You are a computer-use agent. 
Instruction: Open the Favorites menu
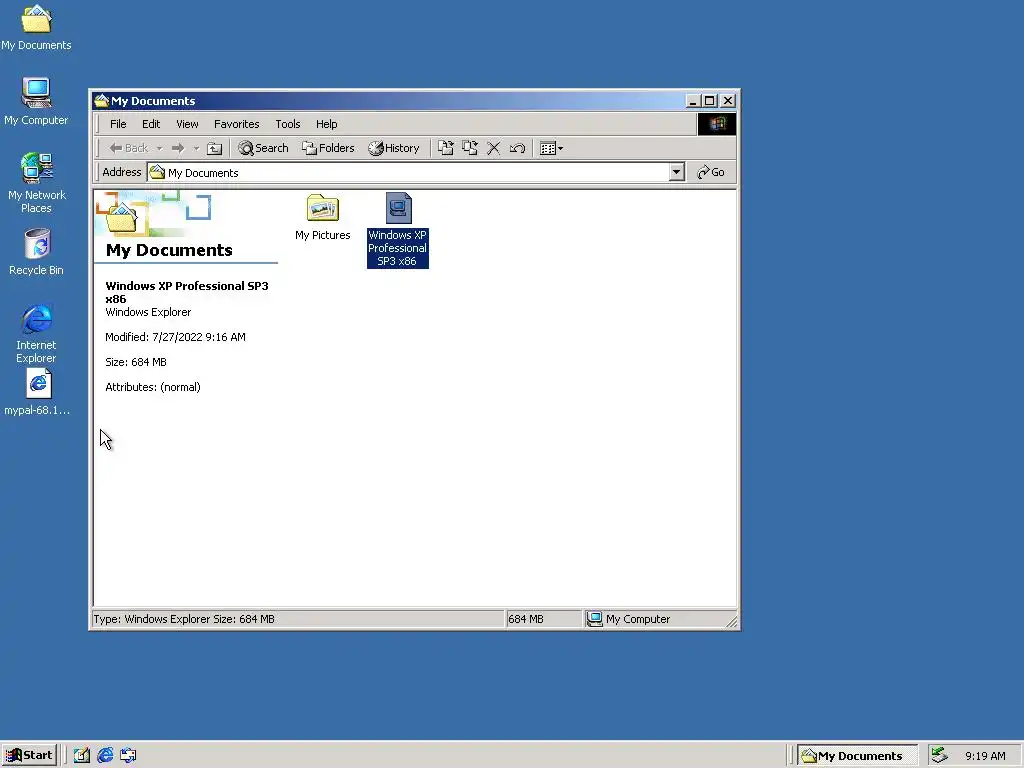click(x=236, y=124)
